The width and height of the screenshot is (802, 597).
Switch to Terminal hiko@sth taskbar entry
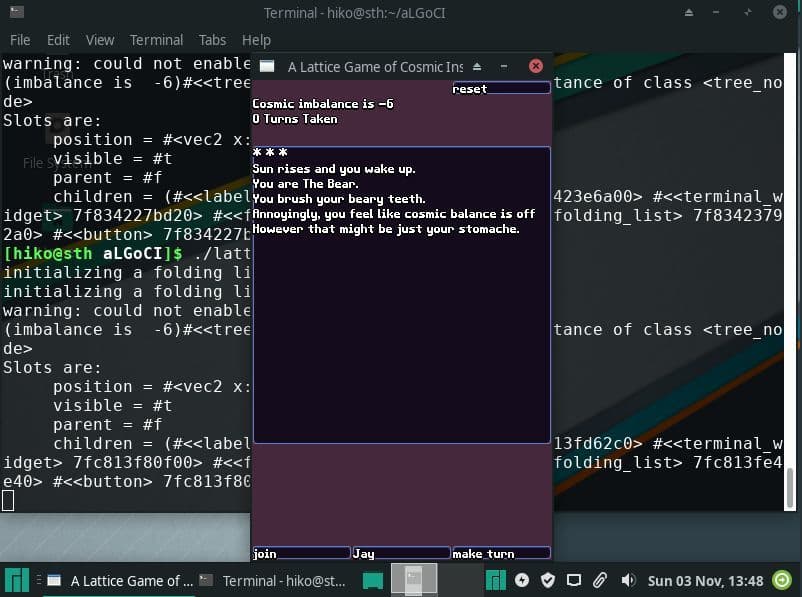pyautogui.click(x=273, y=581)
